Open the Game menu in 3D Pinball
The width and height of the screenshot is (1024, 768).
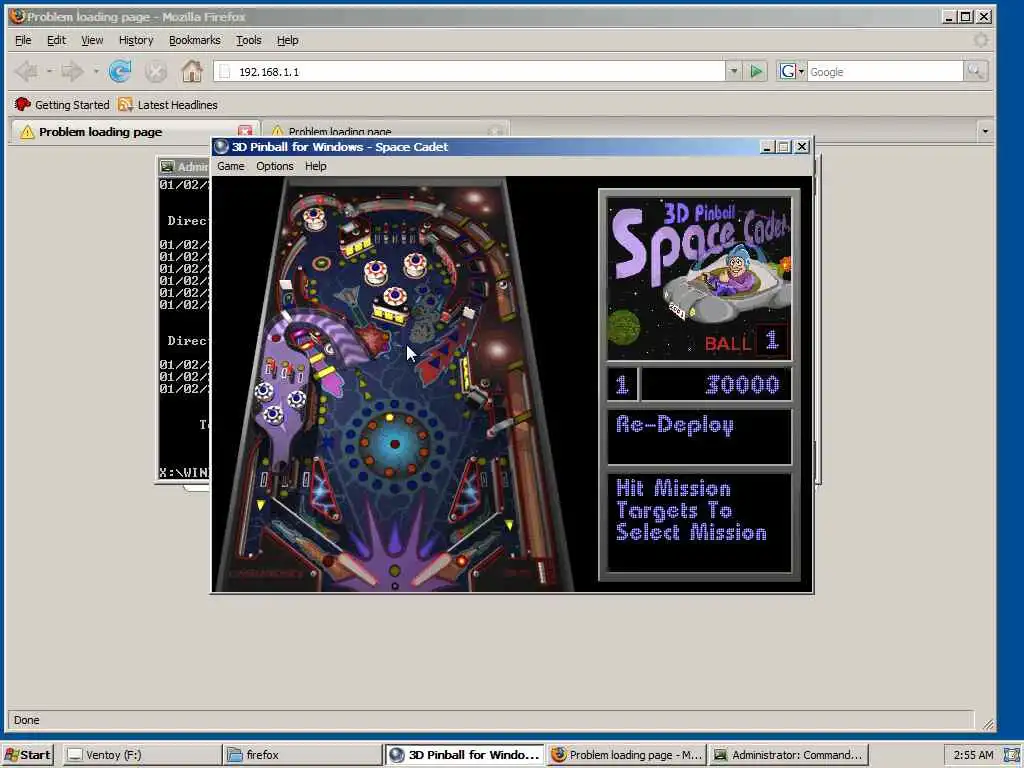(231, 166)
